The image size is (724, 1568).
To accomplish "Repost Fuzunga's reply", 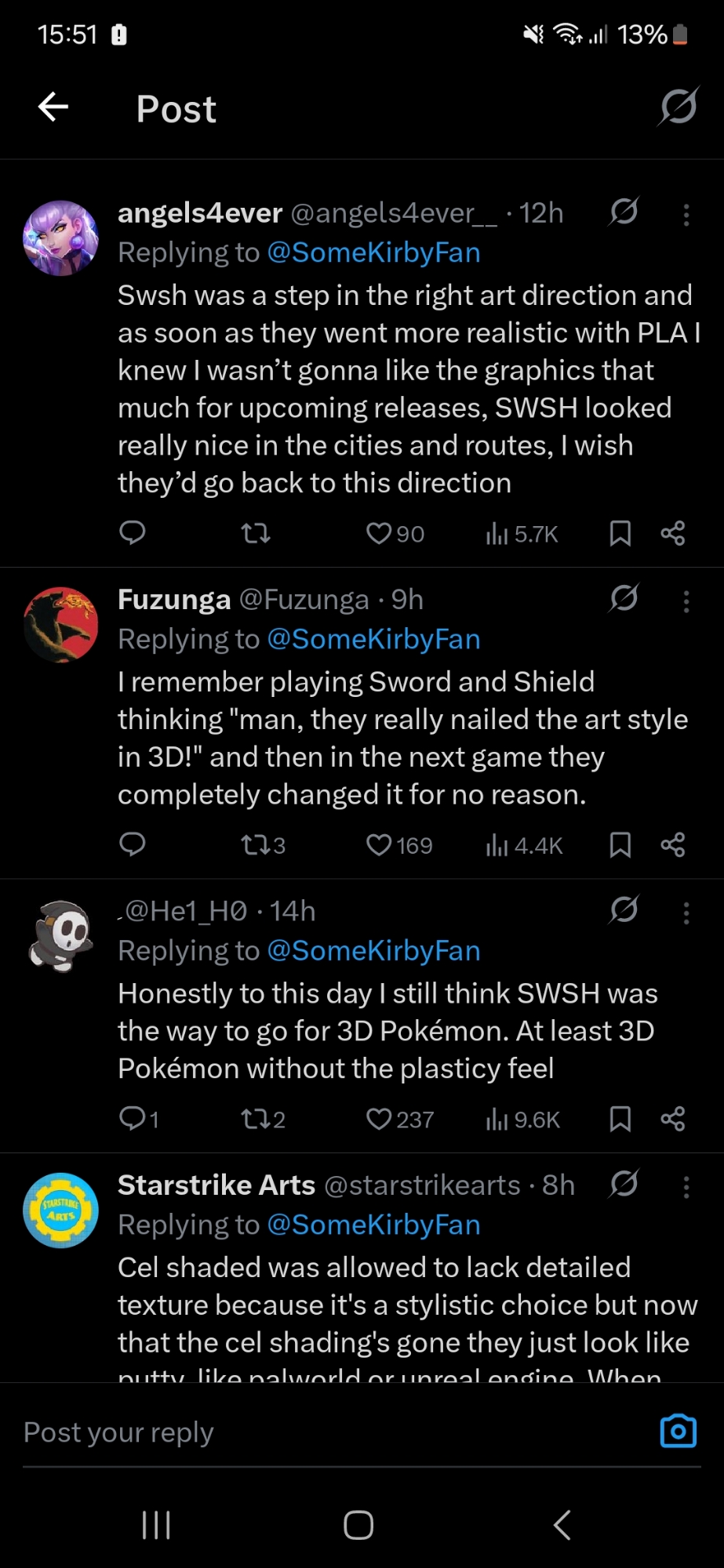I will pos(255,845).
